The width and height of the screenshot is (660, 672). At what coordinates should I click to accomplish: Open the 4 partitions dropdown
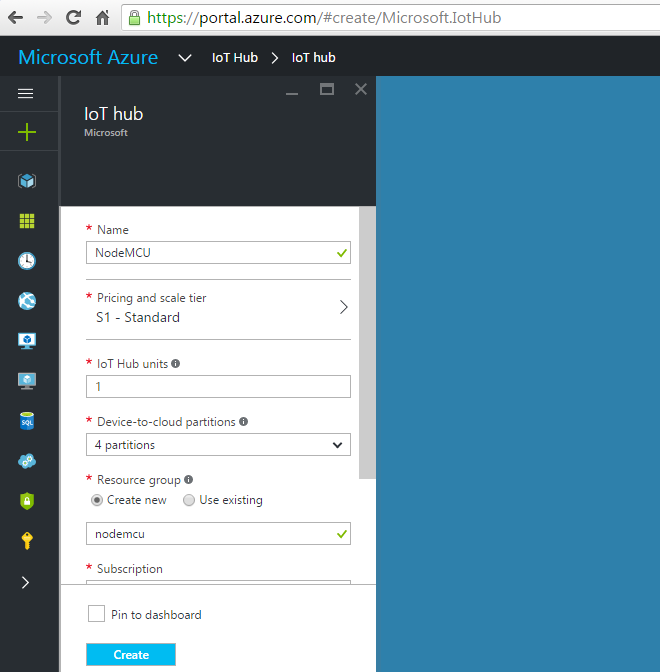218,445
